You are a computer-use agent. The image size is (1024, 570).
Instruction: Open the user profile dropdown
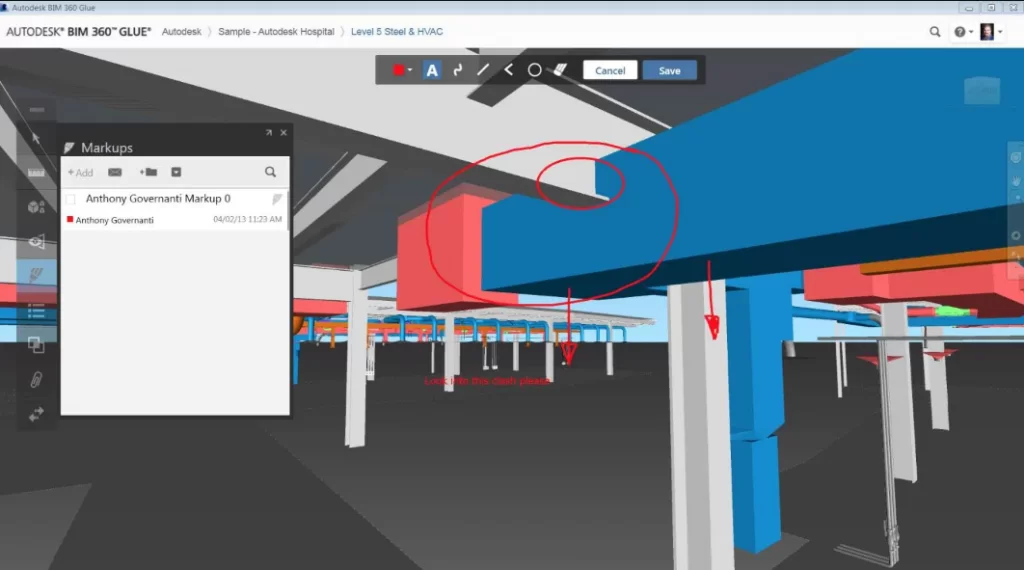990,31
